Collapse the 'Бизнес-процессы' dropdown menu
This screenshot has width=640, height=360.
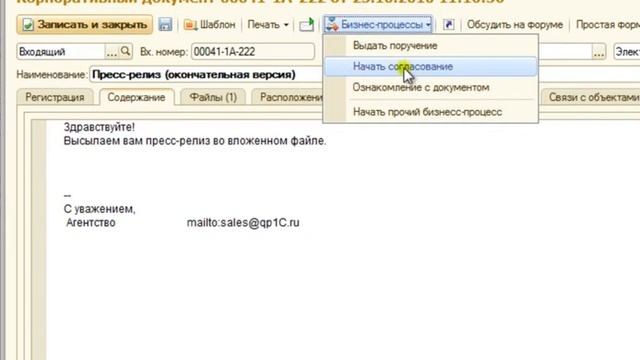tap(378, 25)
